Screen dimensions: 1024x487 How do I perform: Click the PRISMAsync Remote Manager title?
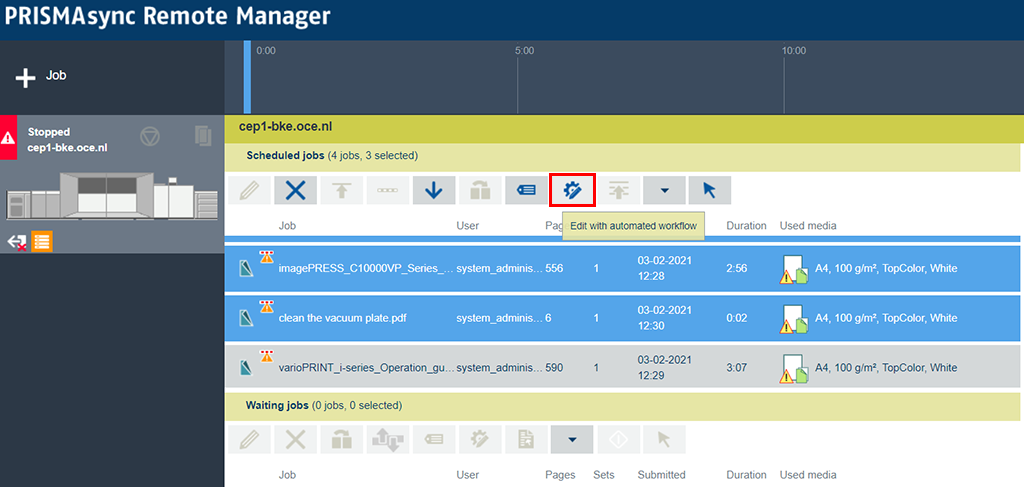point(167,17)
